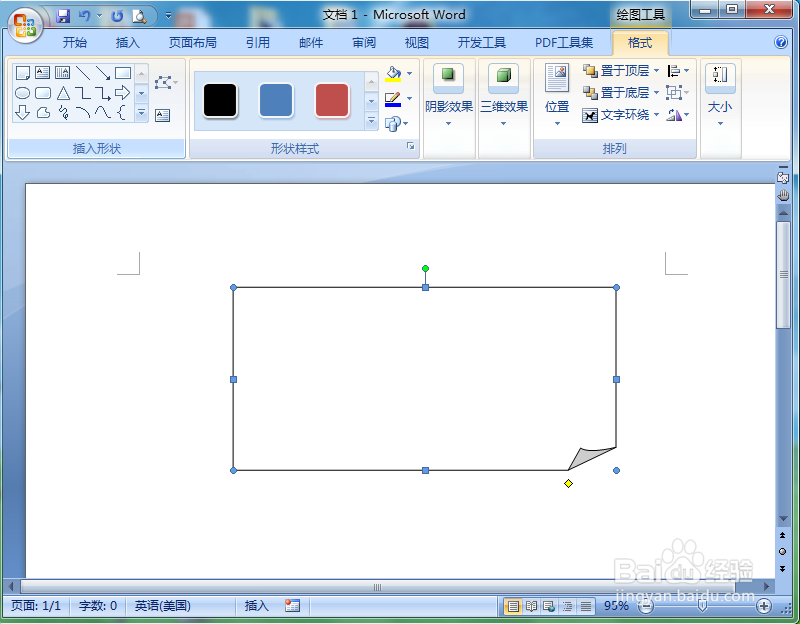Open the 审阅 Review tab
Viewport: 800px width, 624px height.
point(364,43)
